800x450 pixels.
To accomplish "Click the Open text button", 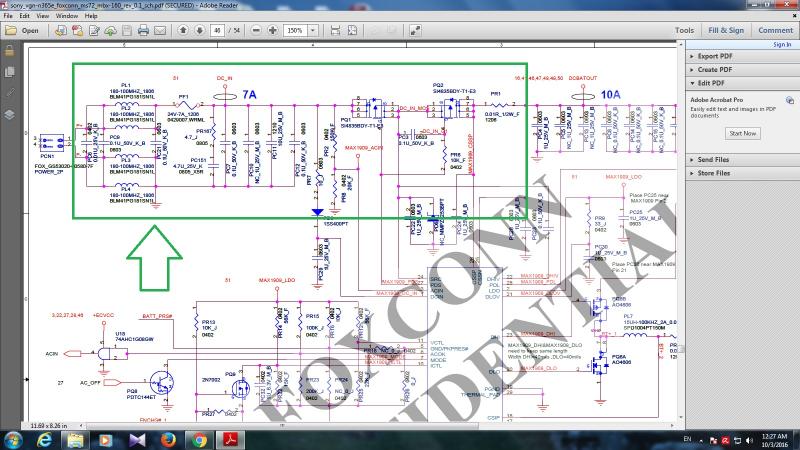I will point(30,31).
